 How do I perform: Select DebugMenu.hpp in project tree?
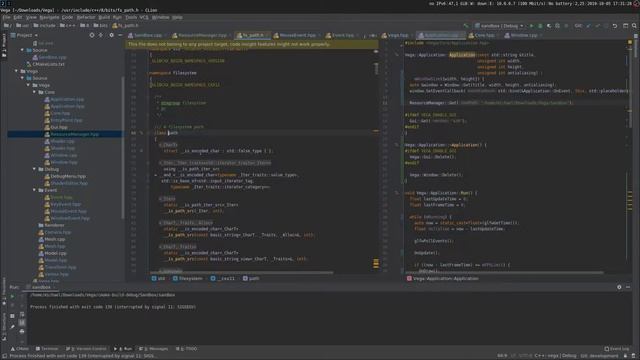click(65, 176)
